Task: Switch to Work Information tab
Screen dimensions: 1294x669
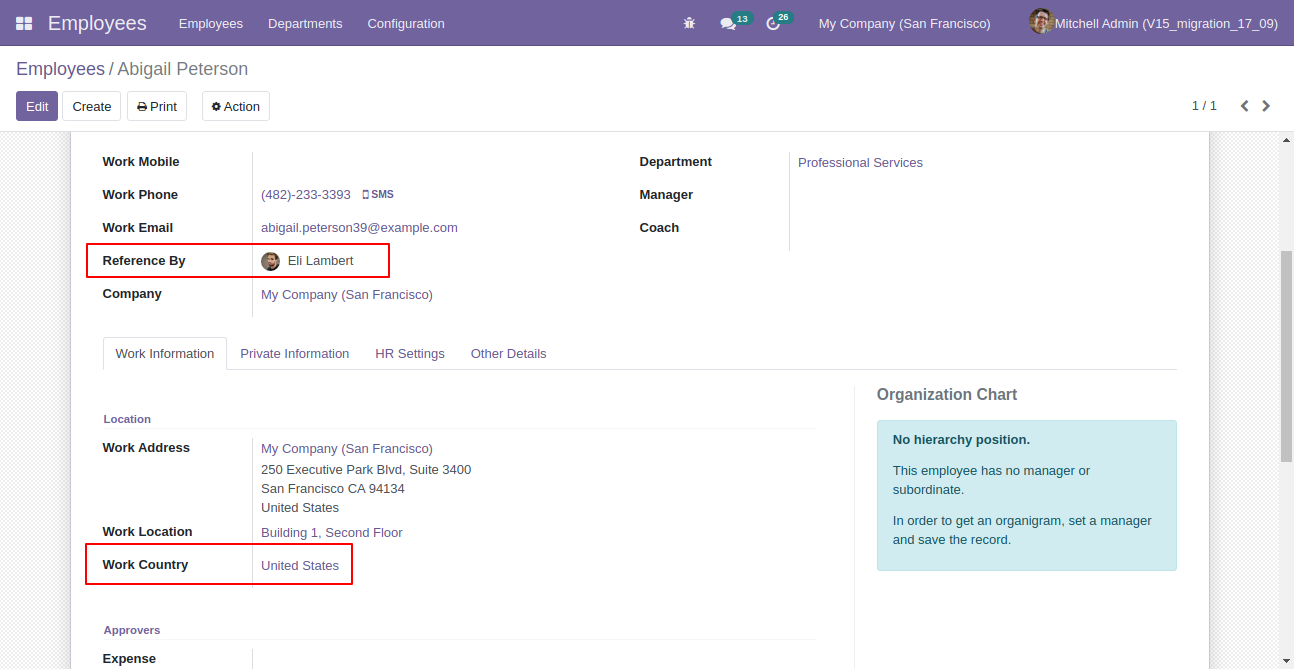Action: [165, 354]
